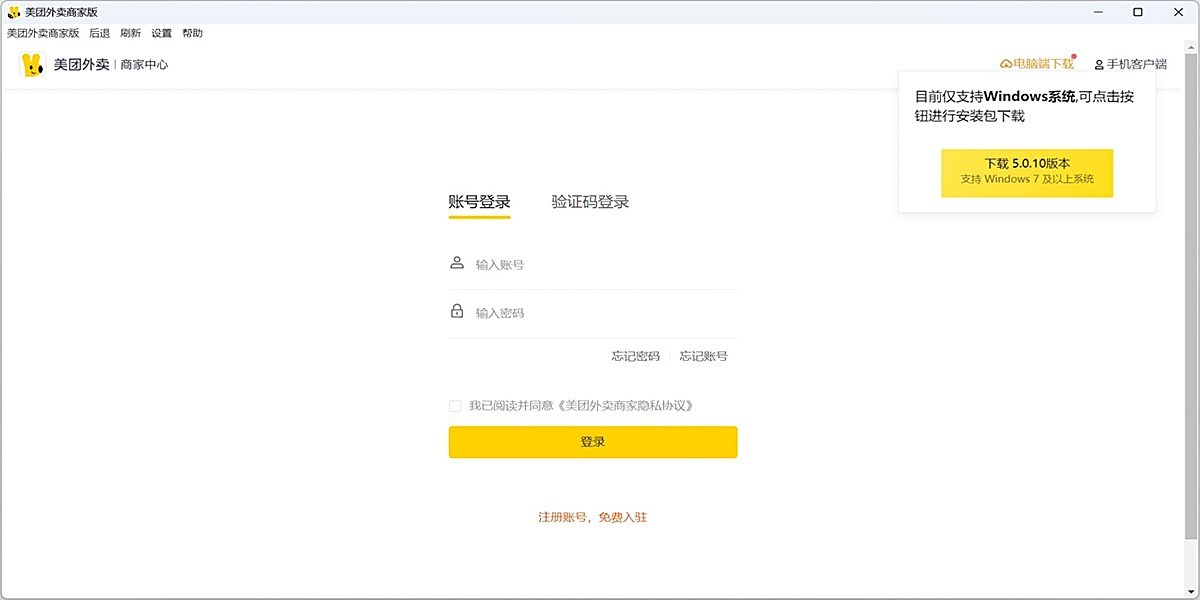Click the 下载 5.0.10版本 download button
Image resolution: width=1200 pixels, height=600 pixels.
point(1027,172)
